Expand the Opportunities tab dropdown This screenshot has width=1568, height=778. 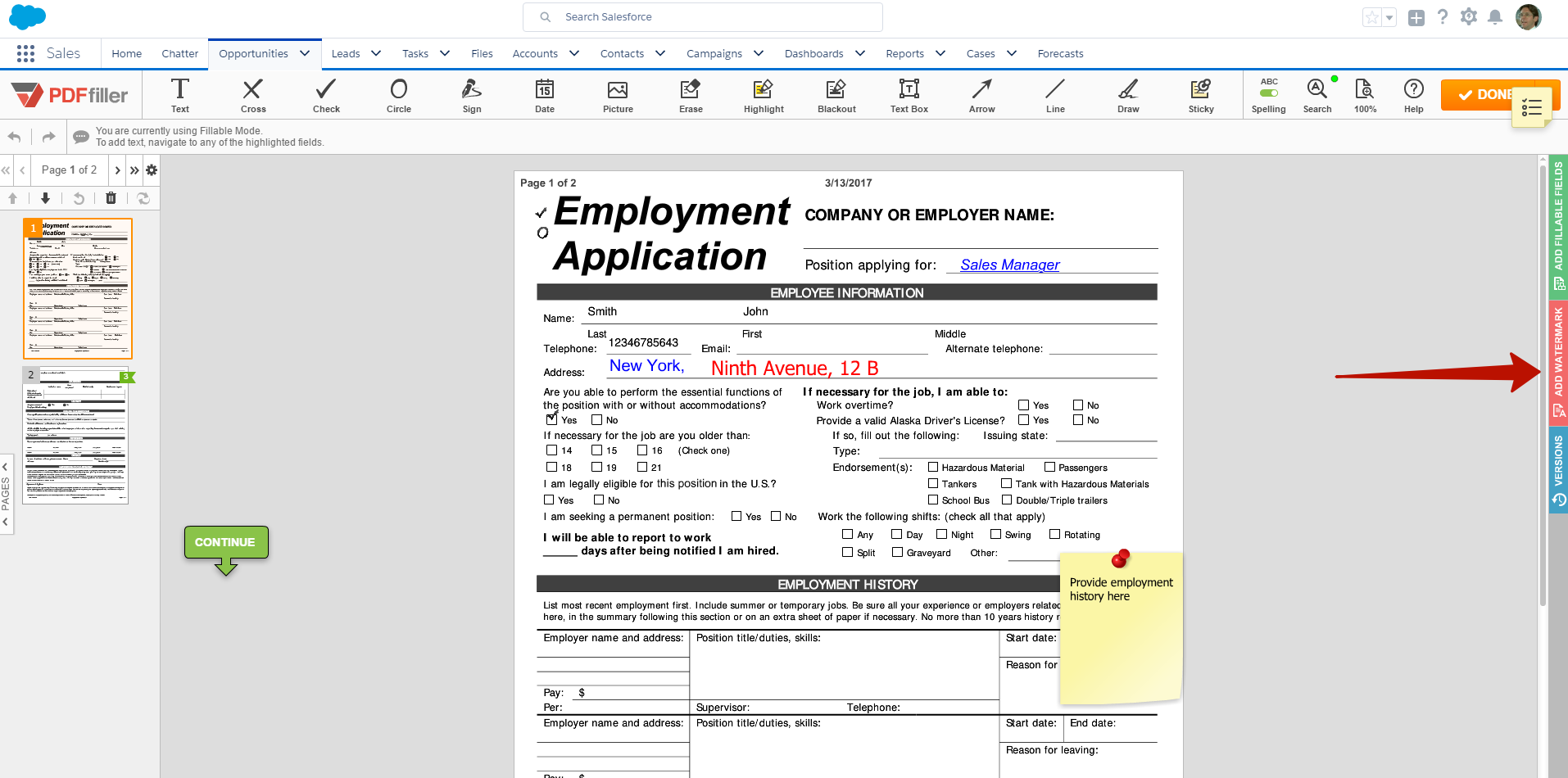305,53
